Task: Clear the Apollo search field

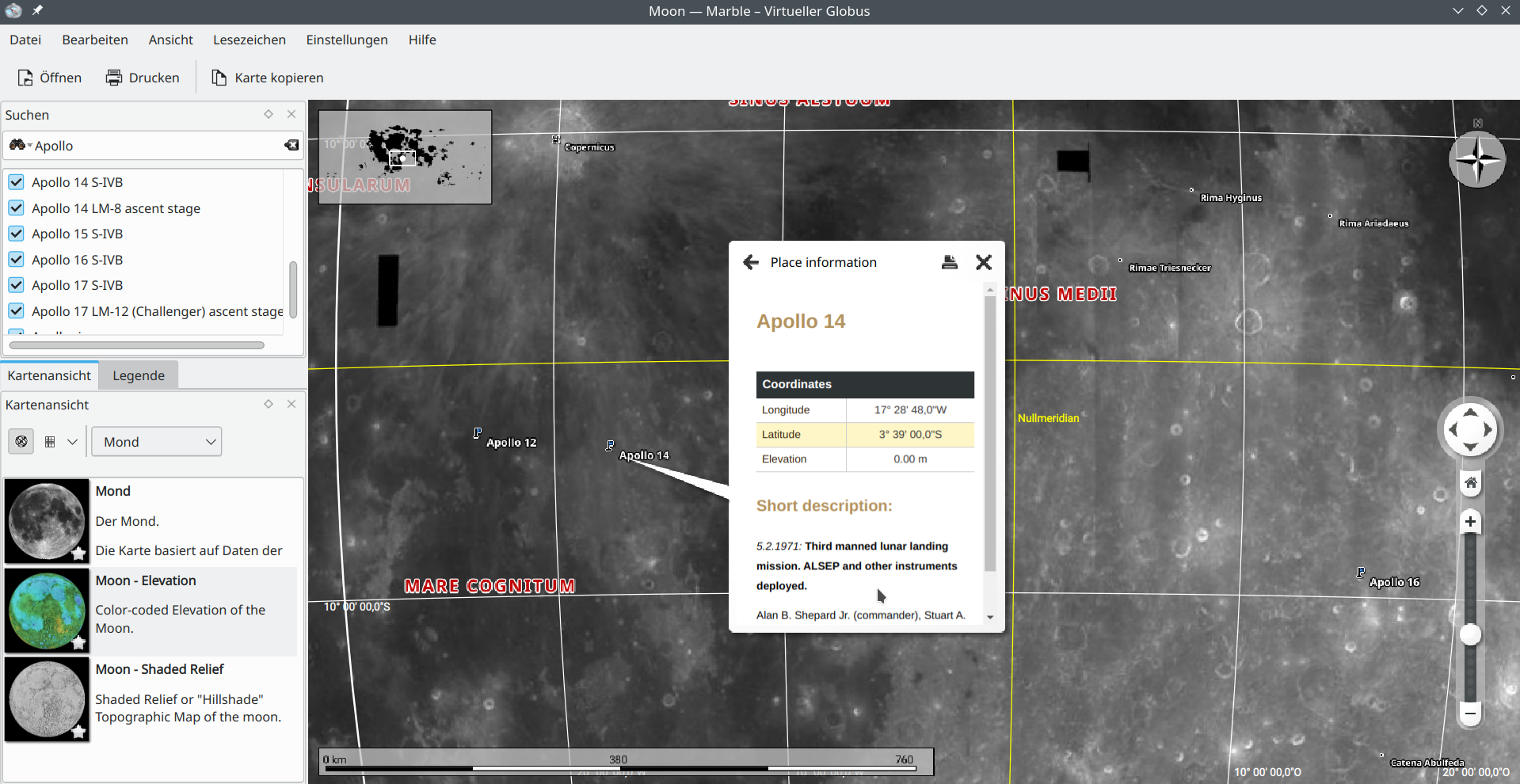Action: 291,145
